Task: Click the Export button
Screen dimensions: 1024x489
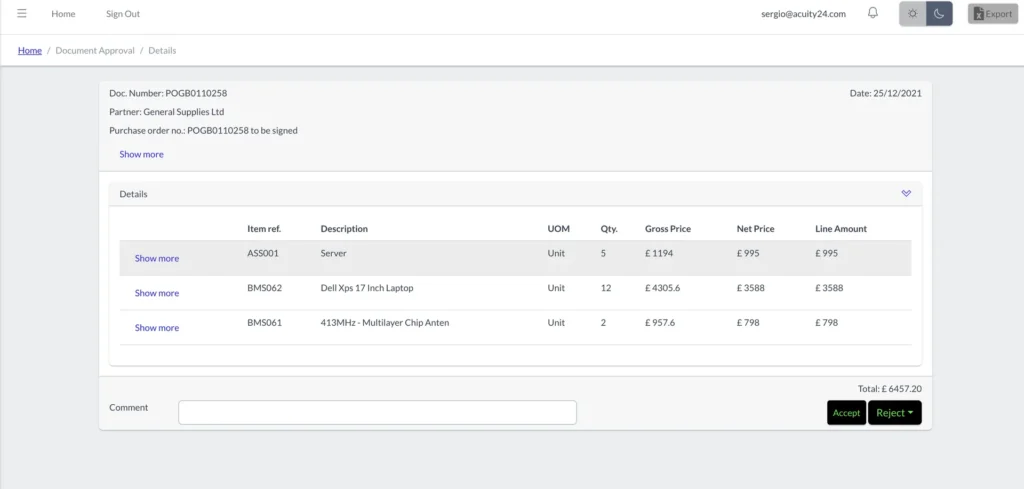Action: 992,14
